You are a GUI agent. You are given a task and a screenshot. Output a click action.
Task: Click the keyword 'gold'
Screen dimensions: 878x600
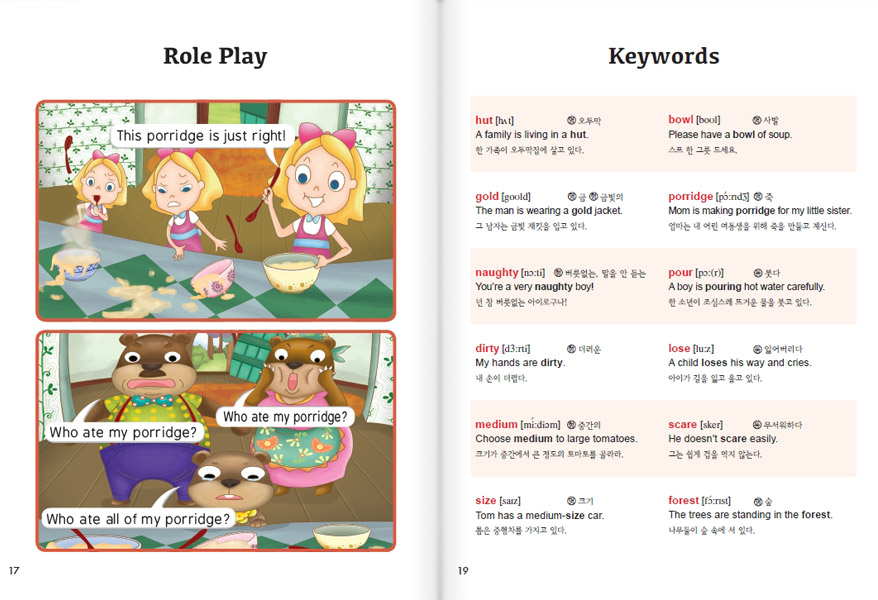(x=487, y=196)
